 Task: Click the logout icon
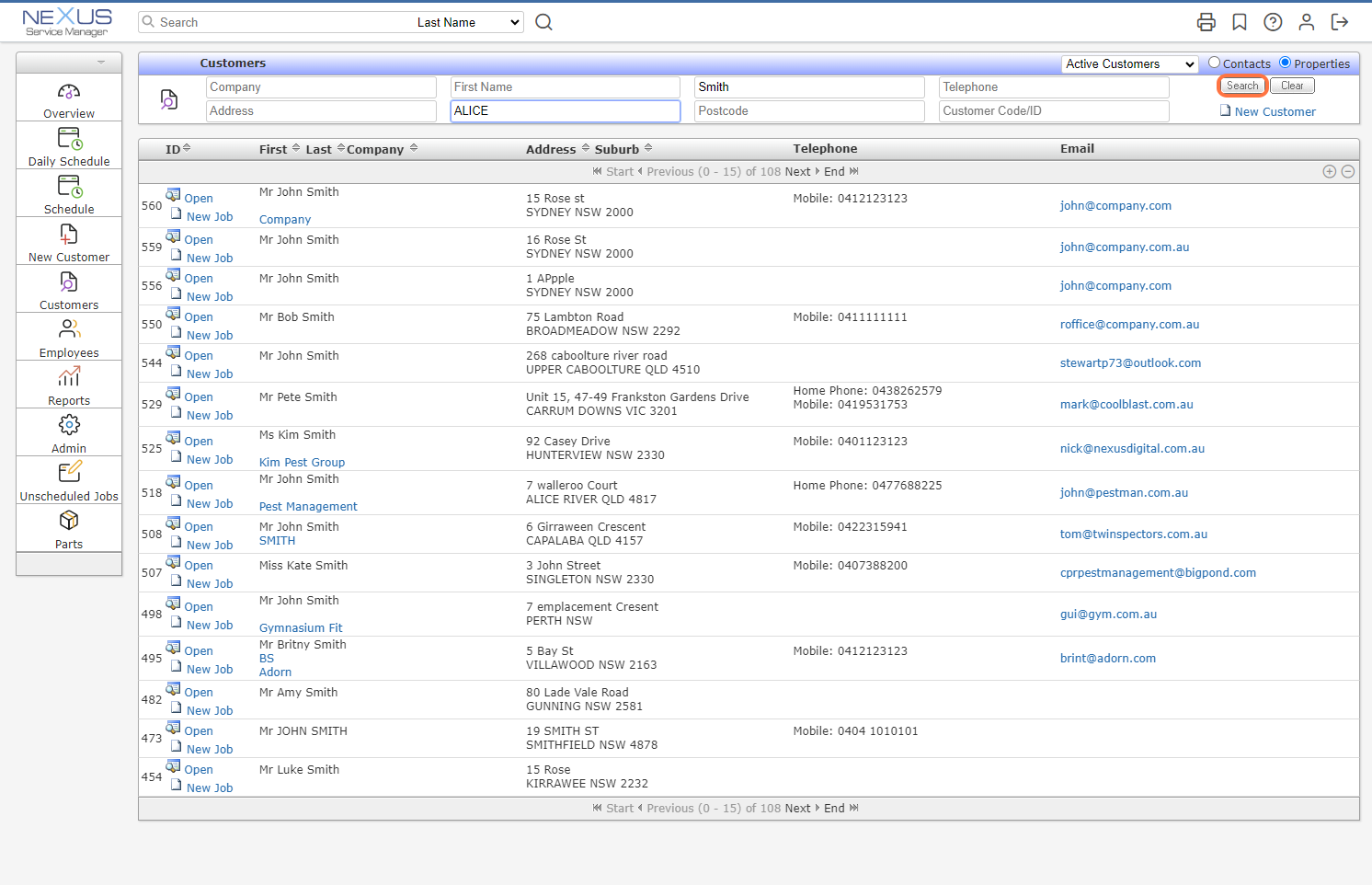tap(1340, 21)
